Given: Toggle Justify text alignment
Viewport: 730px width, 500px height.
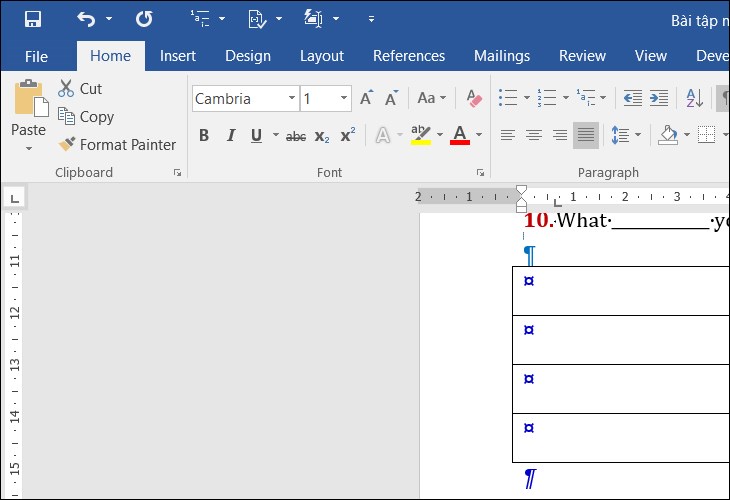Looking at the screenshot, I should point(586,136).
